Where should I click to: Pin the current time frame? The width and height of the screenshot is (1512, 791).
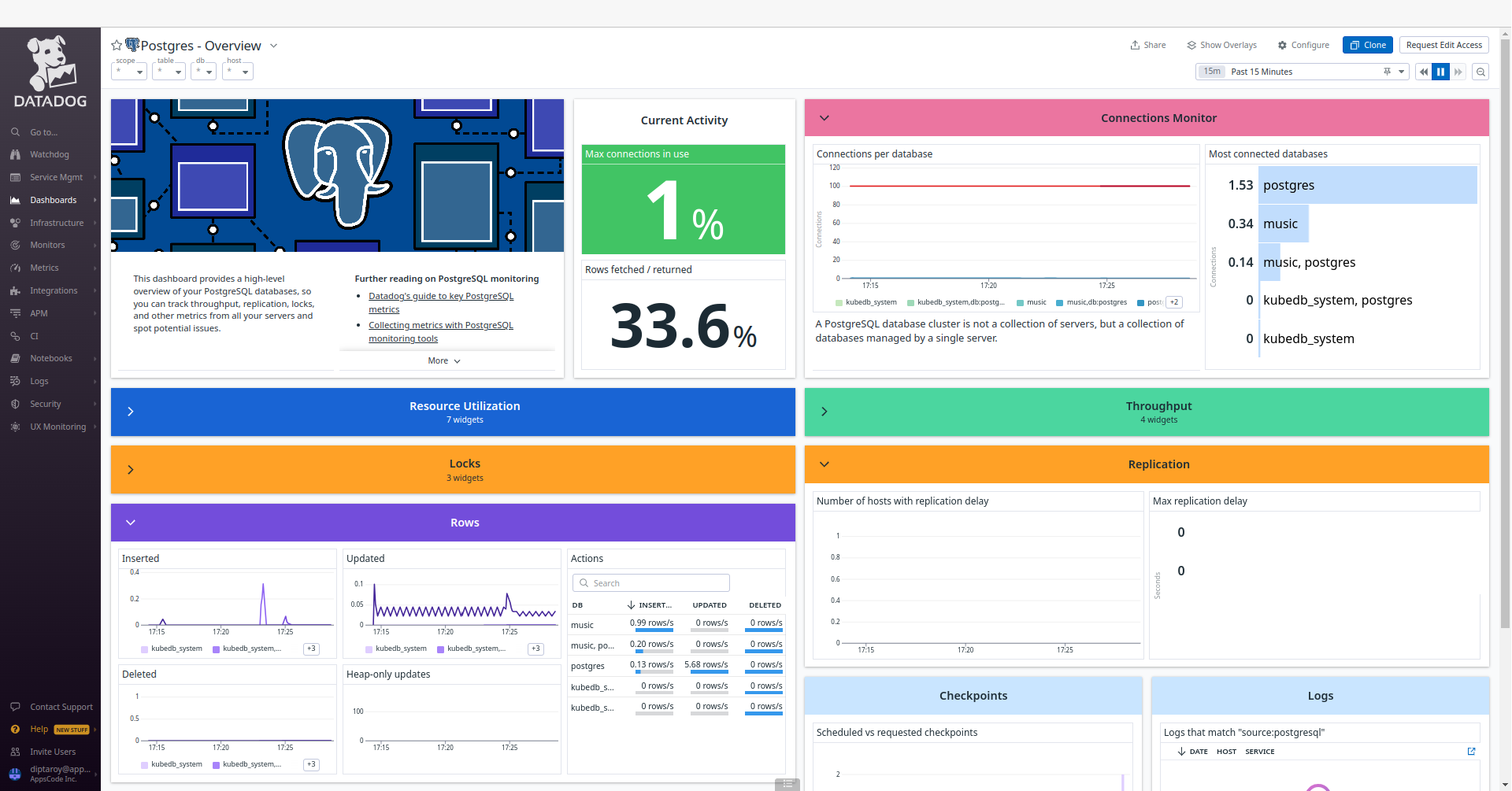[x=1386, y=72]
